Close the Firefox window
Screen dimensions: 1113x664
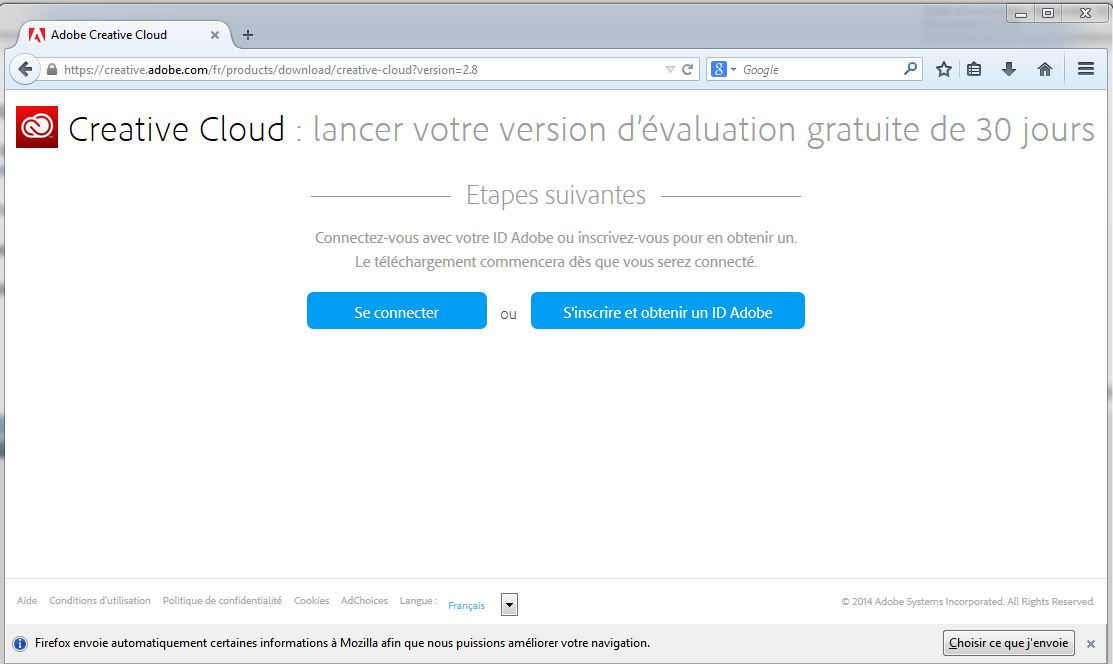1085,13
